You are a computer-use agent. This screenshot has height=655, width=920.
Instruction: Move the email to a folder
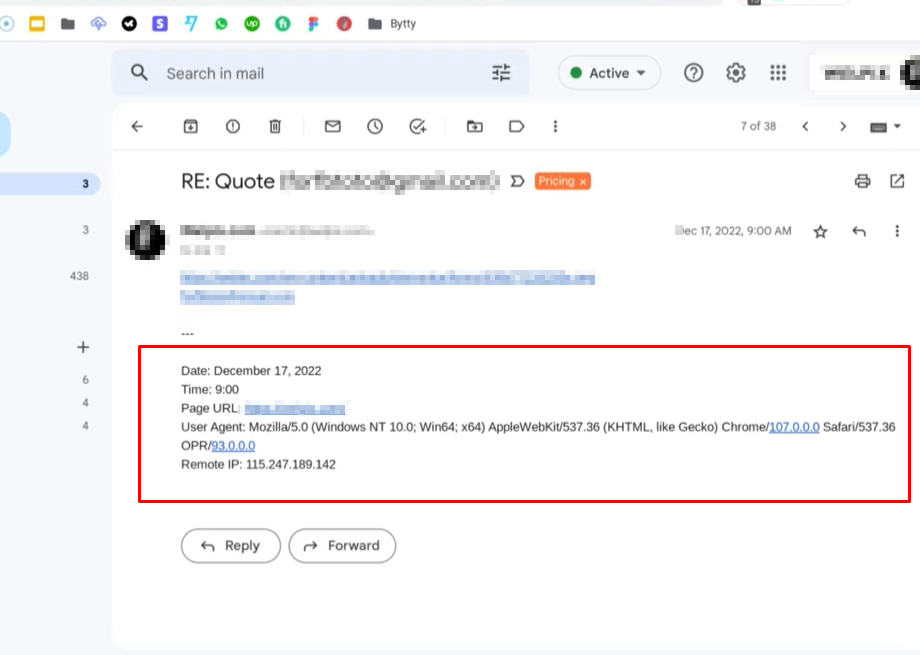[474, 126]
